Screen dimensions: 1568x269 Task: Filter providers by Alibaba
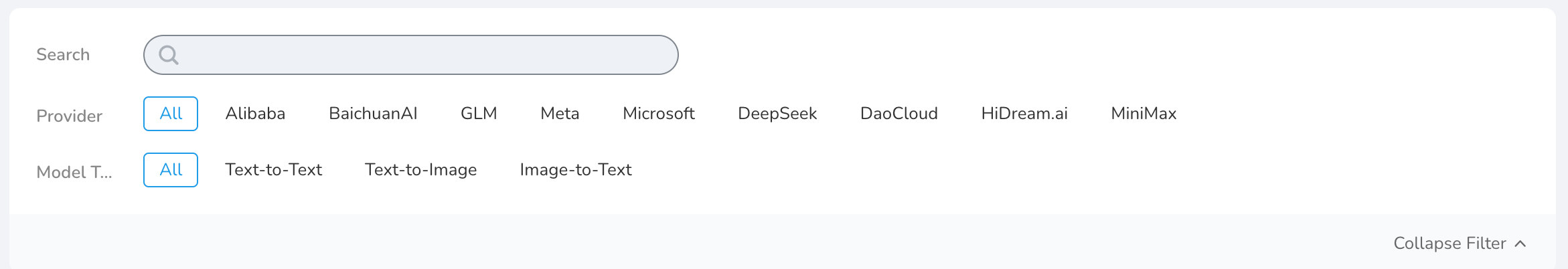pyautogui.click(x=255, y=114)
